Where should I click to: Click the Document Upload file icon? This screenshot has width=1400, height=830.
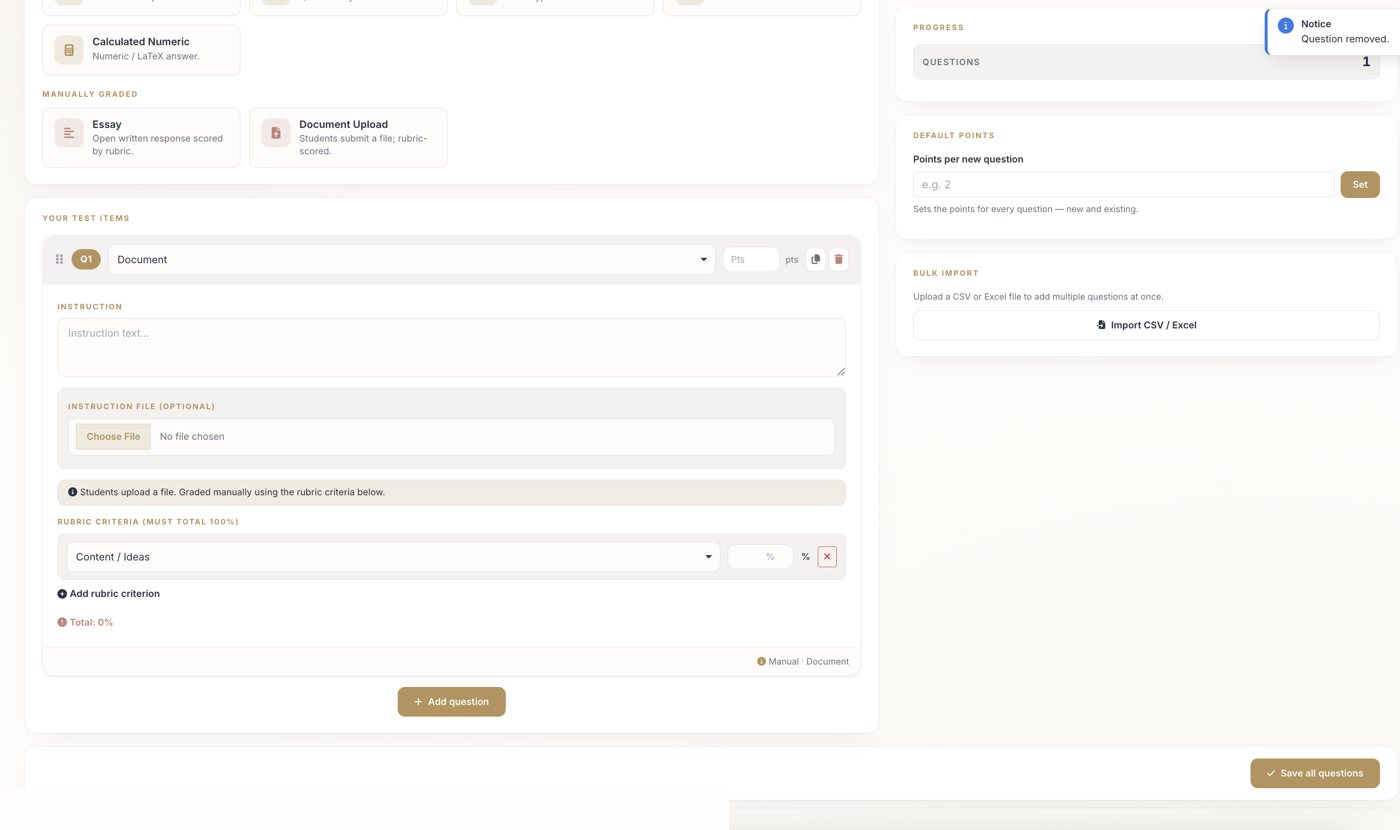tap(276, 133)
